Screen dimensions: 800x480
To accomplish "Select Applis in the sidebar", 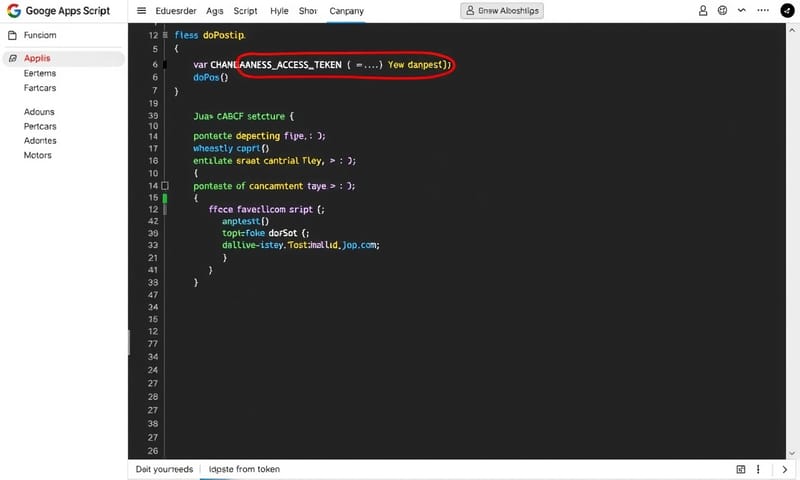I will point(63,58).
